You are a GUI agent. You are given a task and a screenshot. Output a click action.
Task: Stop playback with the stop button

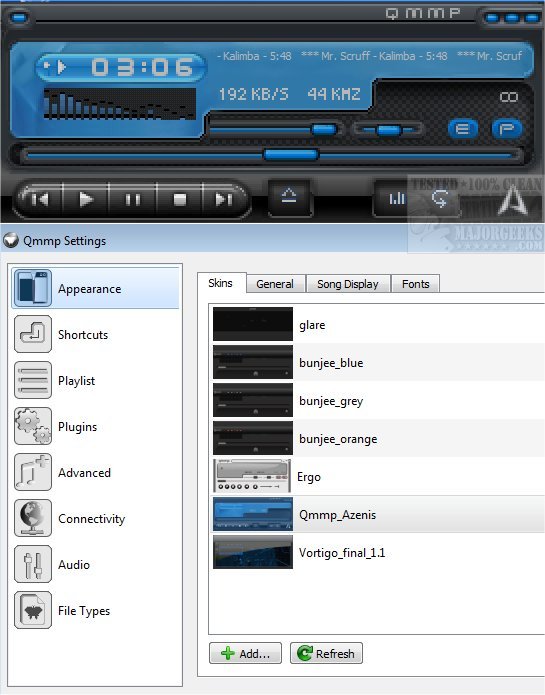[x=179, y=200]
